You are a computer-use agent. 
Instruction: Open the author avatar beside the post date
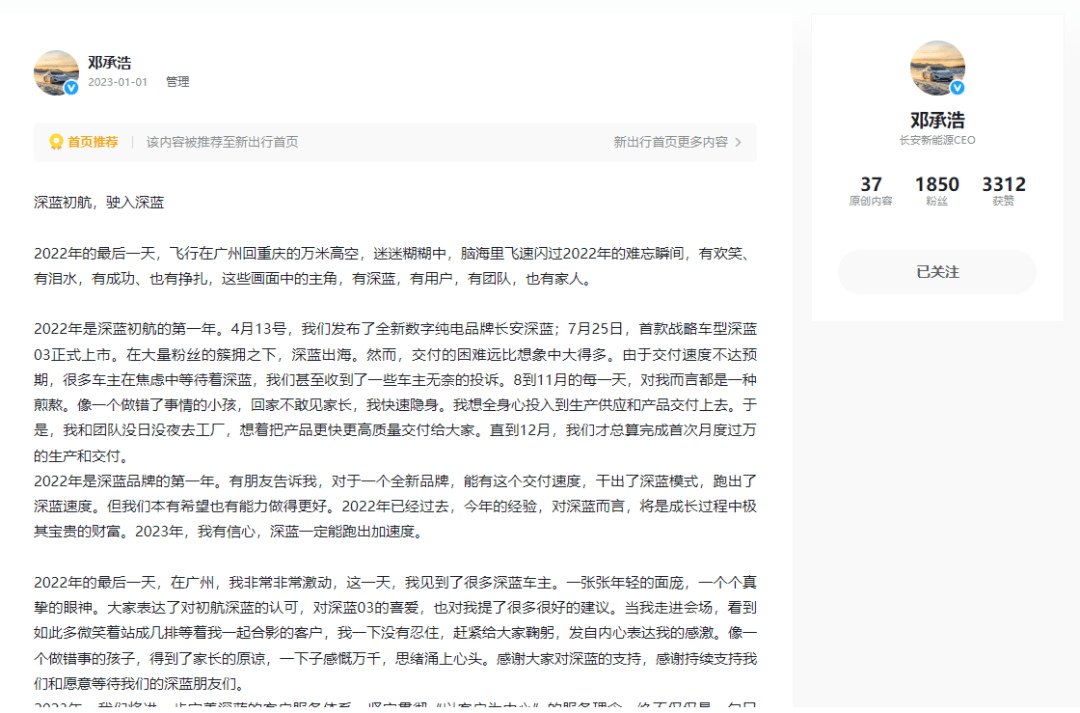[x=56, y=72]
